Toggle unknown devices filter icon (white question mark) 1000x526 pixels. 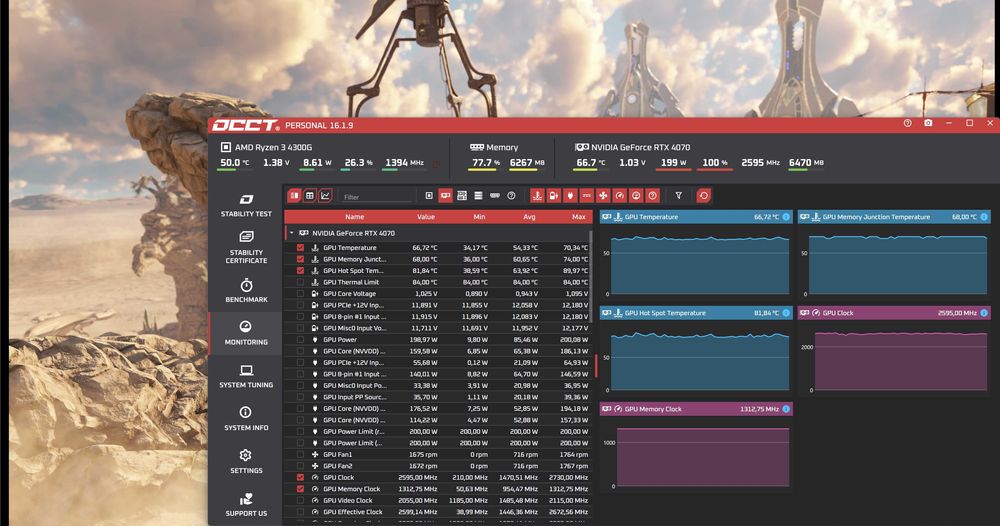(511, 196)
